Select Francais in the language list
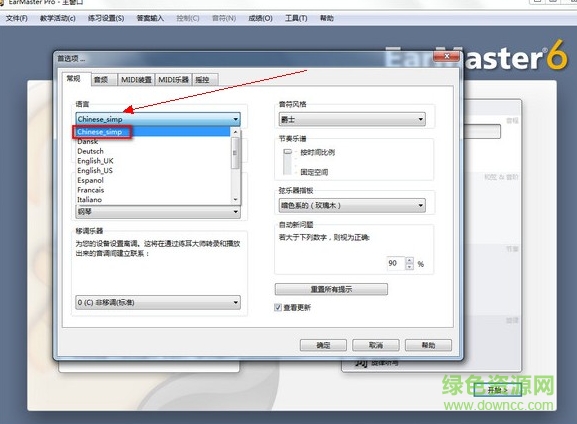The height and width of the screenshot is (424, 577). click(153, 190)
